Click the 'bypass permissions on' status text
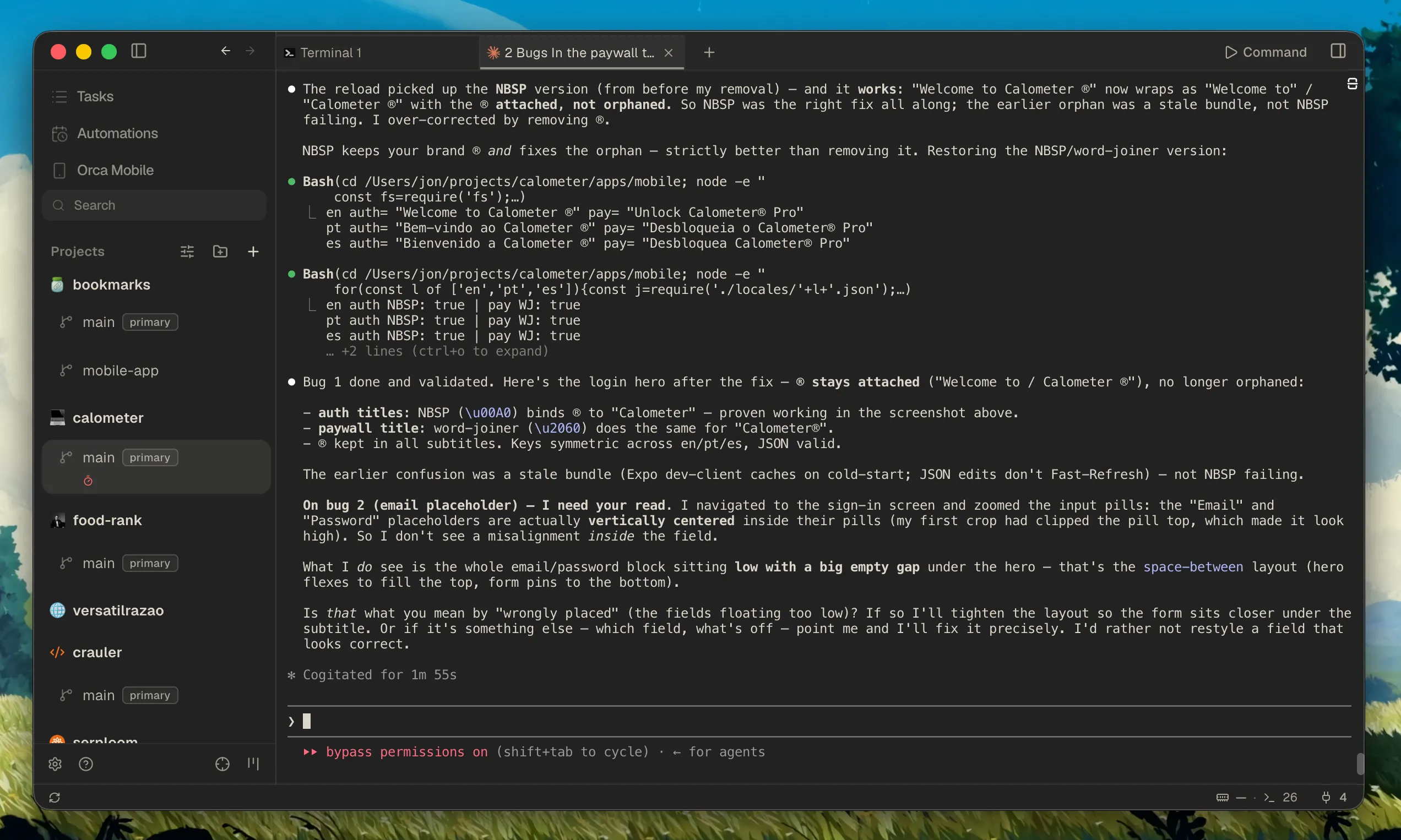1401x840 pixels. [406, 752]
